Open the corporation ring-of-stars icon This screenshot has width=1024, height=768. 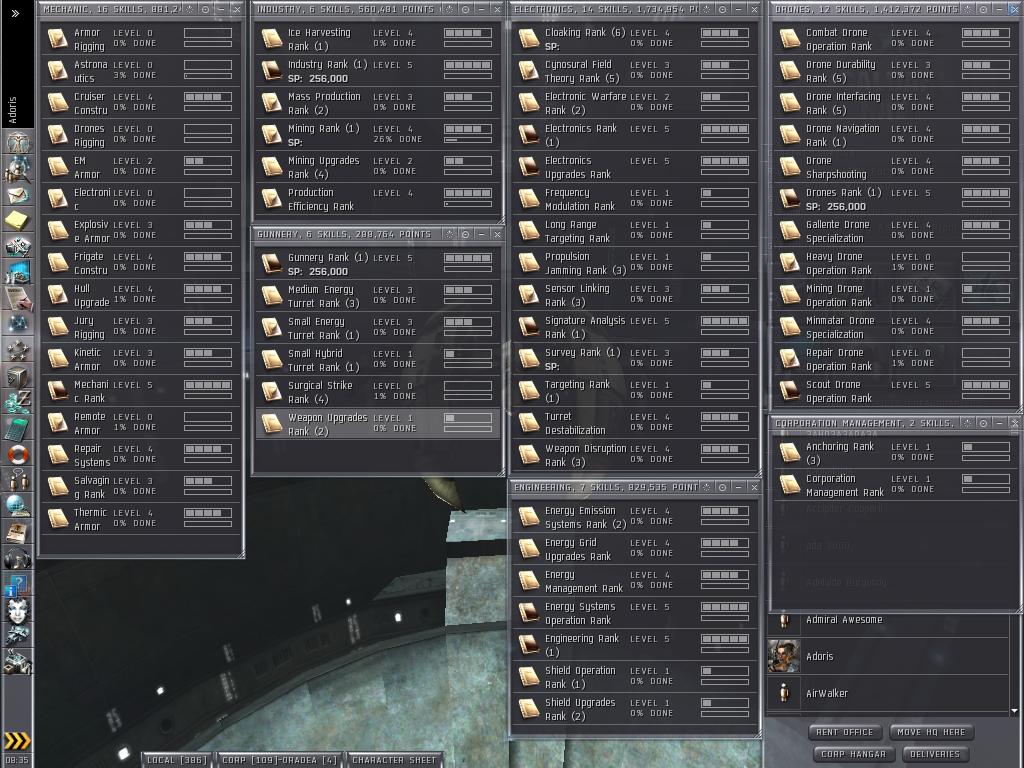[x=18, y=351]
